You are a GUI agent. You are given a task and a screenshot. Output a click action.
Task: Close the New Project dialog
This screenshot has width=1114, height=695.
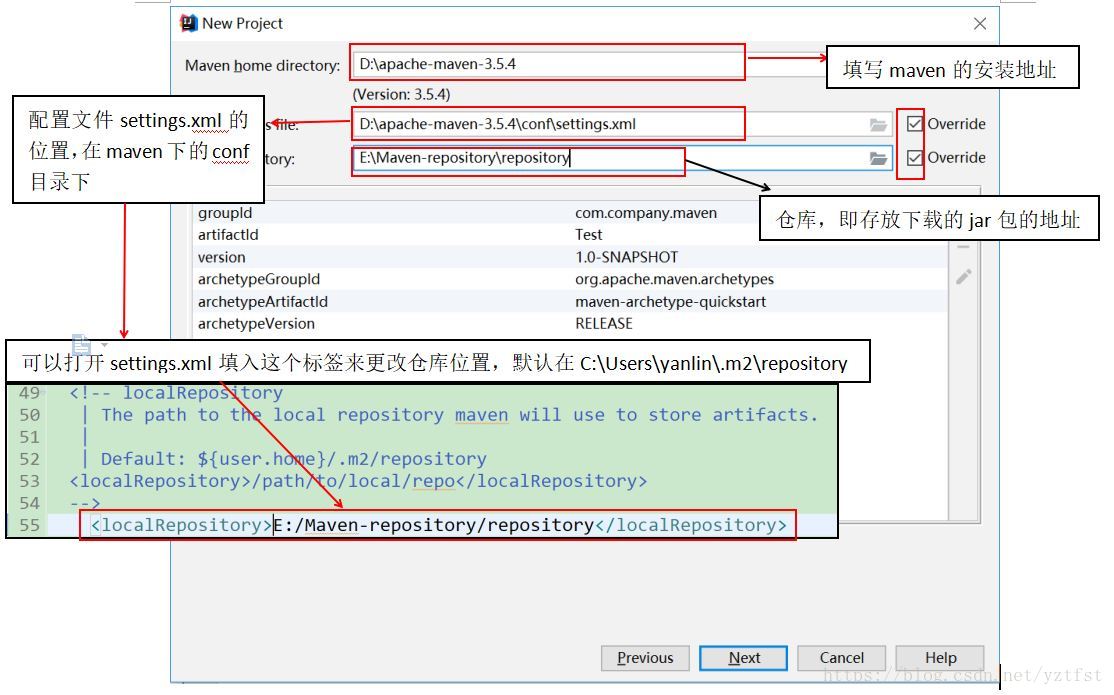980,24
